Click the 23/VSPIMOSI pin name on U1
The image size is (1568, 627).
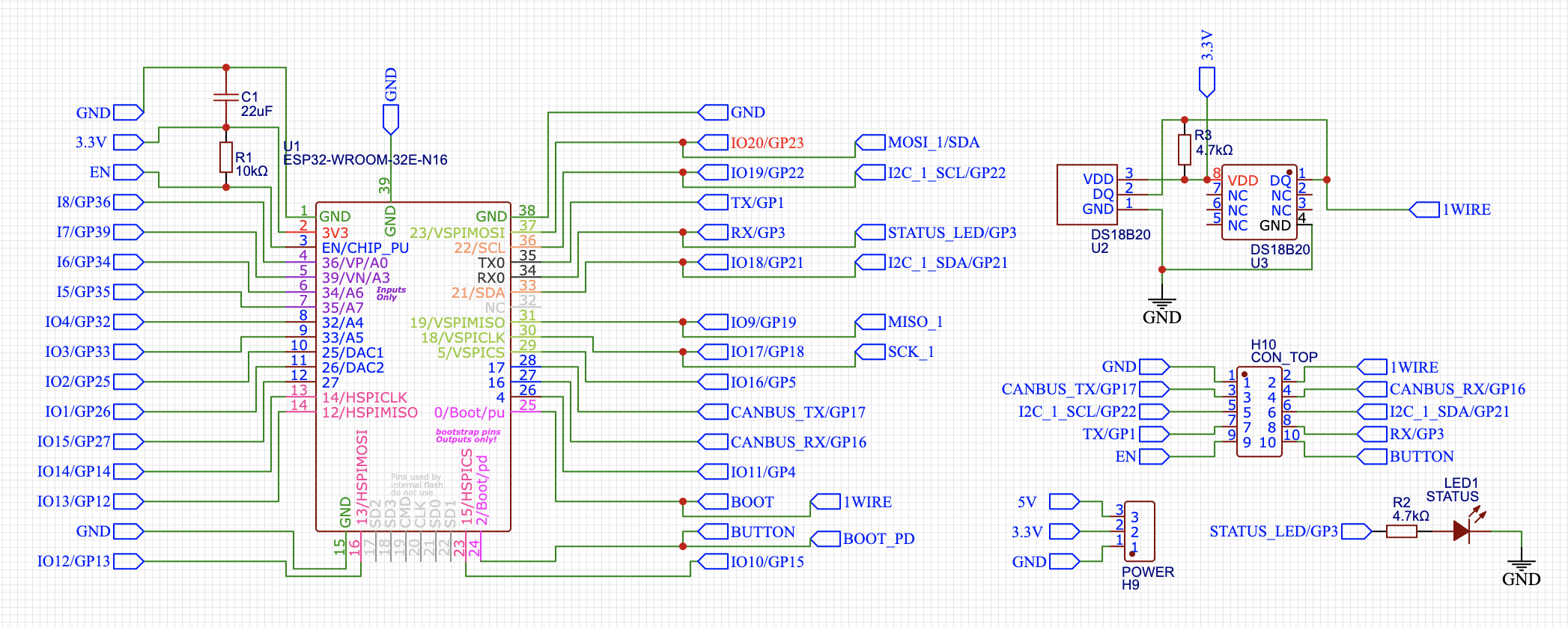[458, 233]
